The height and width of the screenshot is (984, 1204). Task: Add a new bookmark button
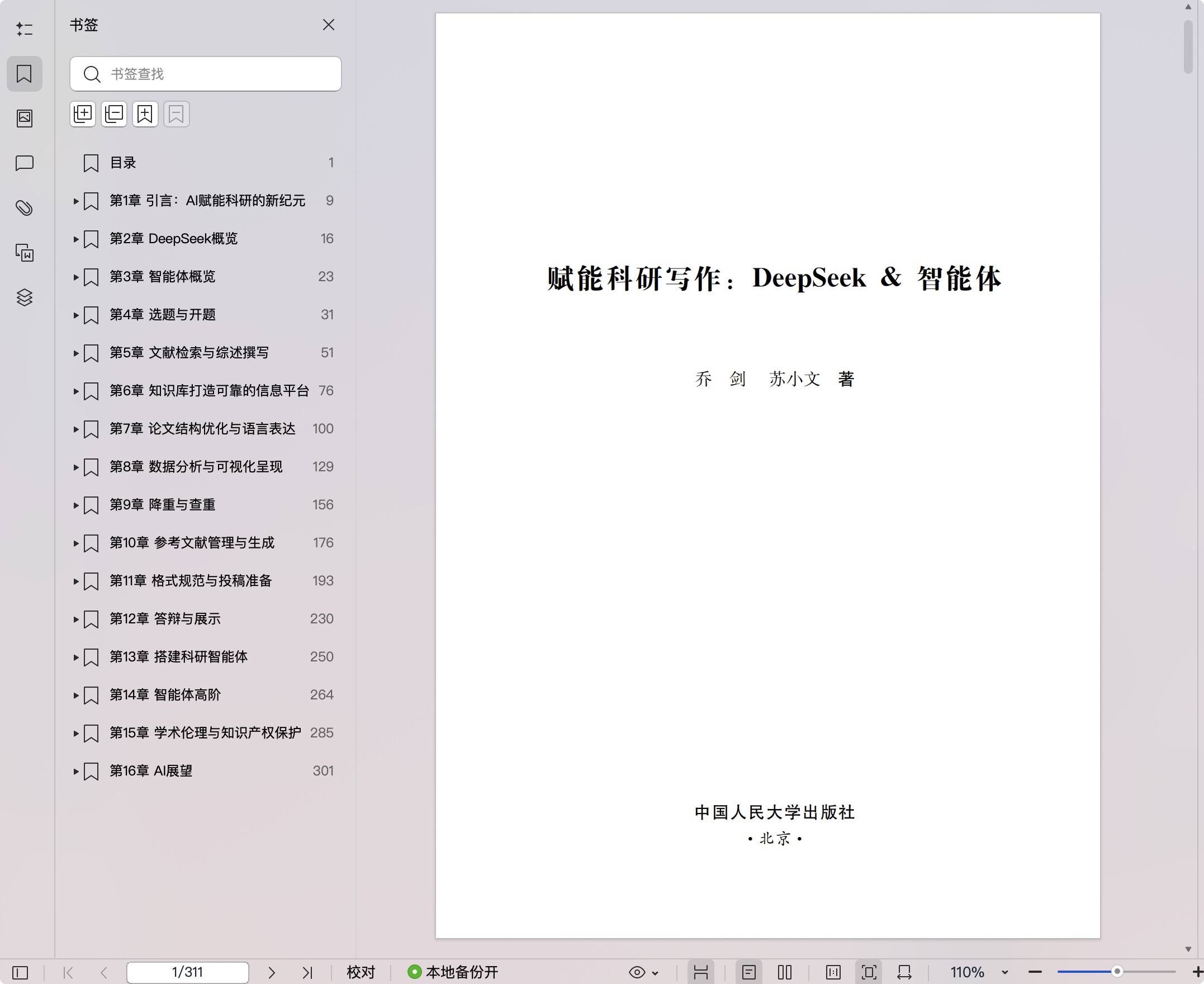click(145, 115)
